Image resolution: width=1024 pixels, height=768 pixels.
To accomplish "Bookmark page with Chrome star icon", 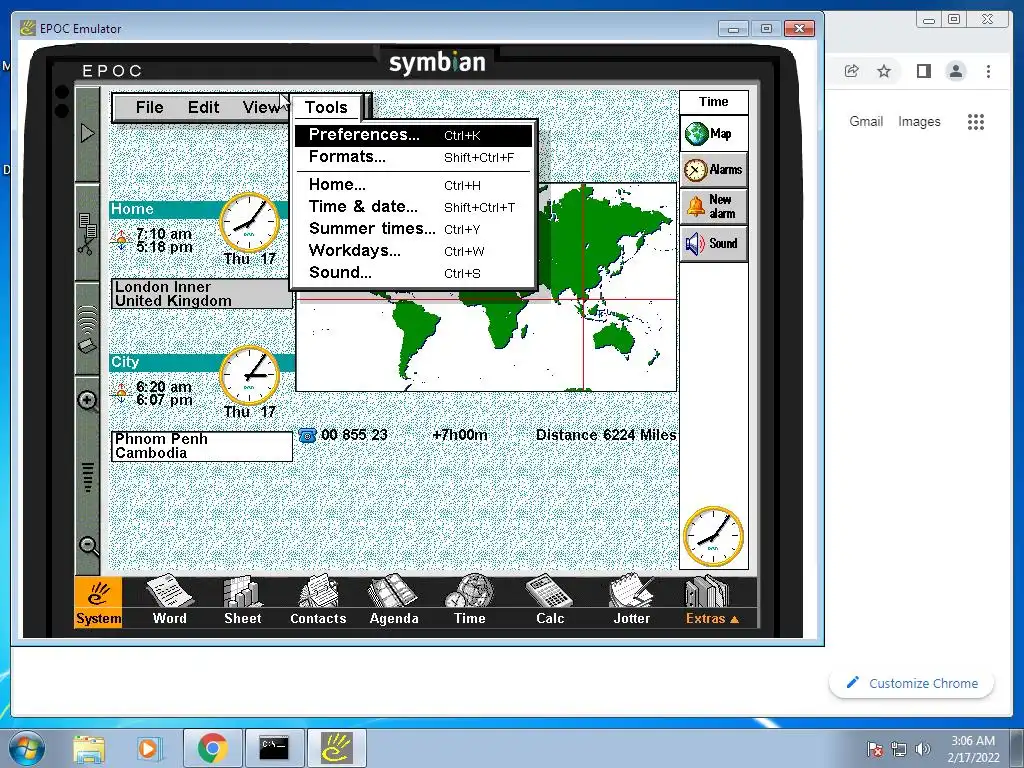I will coord(884,71).
